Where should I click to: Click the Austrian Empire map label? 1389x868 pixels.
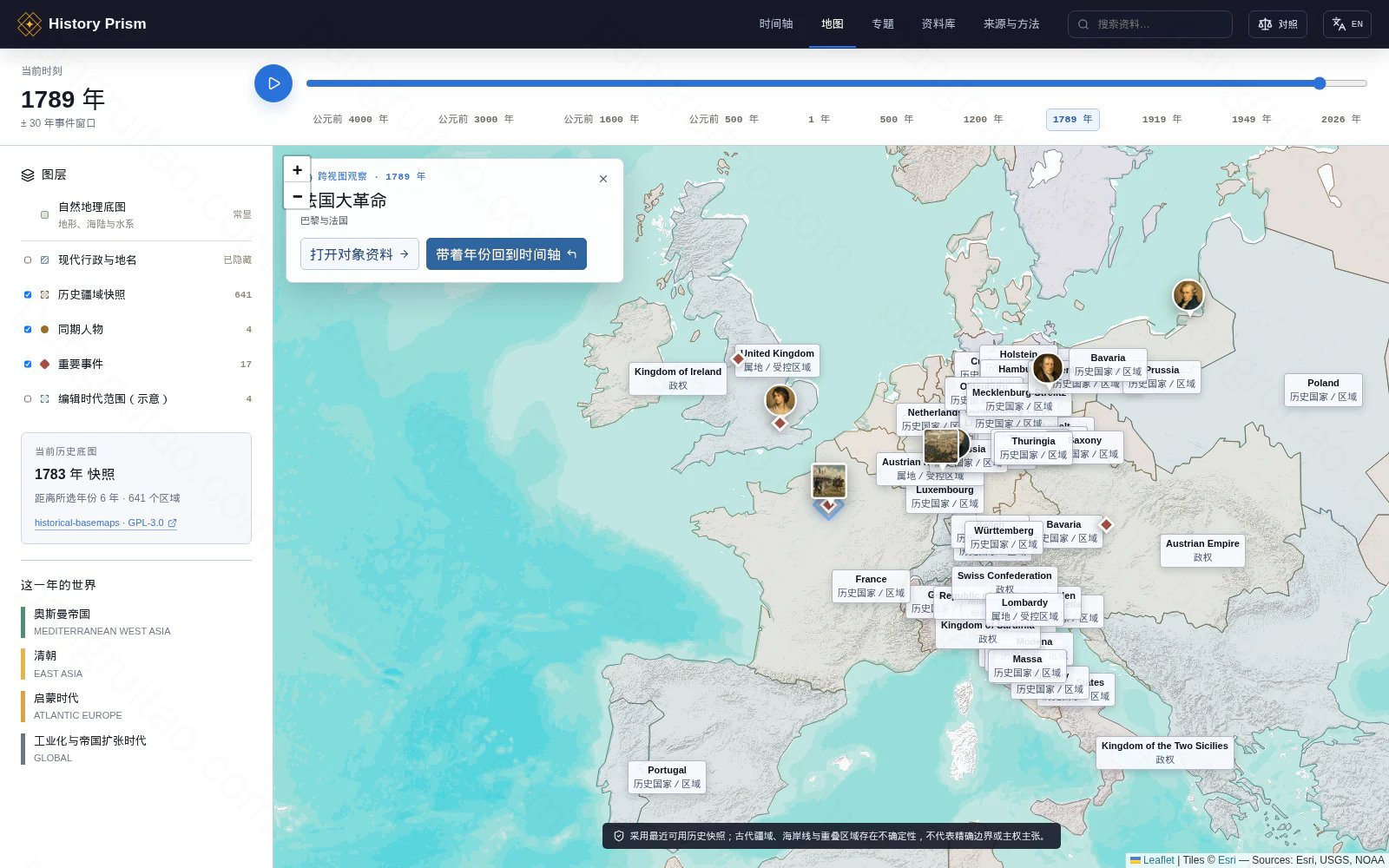tap(1202, 550)
